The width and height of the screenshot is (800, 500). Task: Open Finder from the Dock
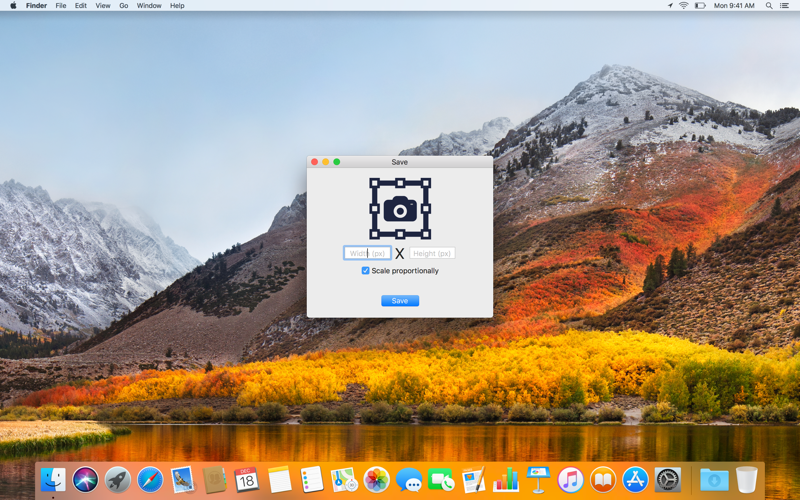click(x=53, y=480)
